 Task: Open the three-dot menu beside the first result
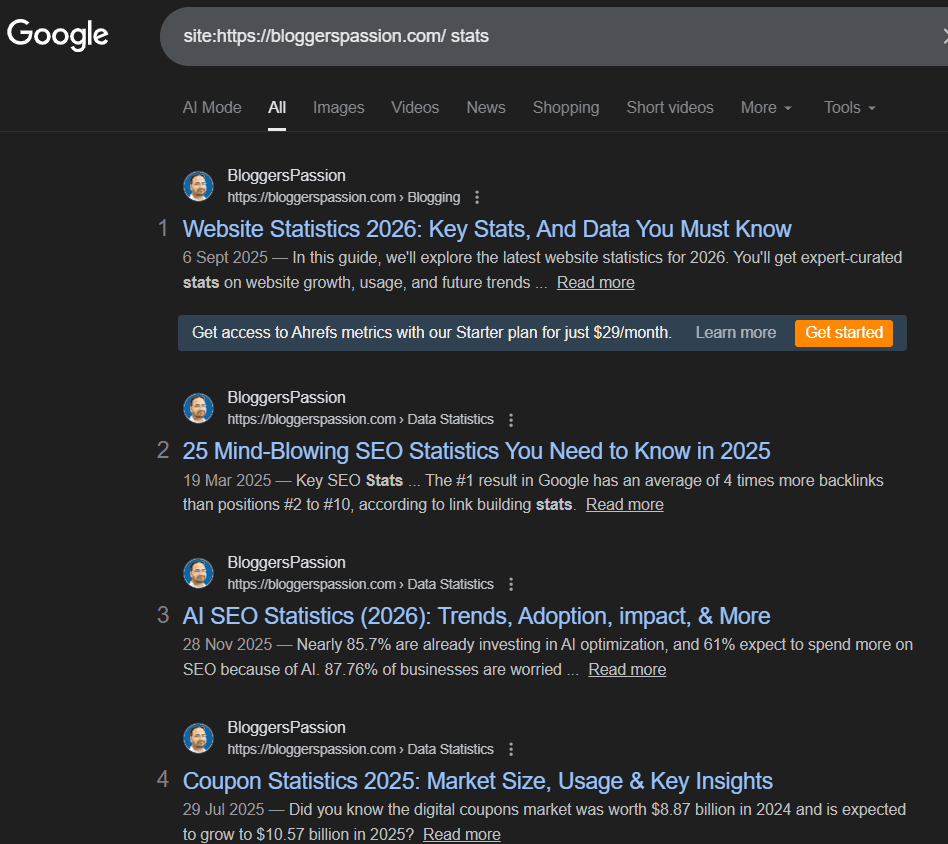pyautogui.click(x=477, y=197)
